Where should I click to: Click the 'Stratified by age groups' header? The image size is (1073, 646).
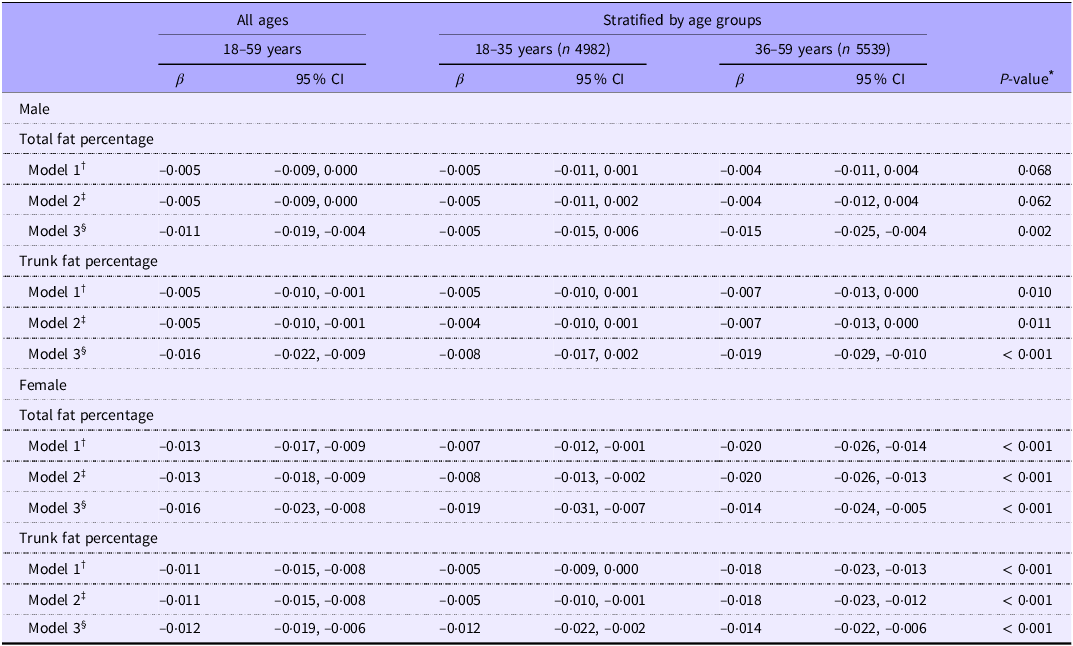[x=682, y=21]
